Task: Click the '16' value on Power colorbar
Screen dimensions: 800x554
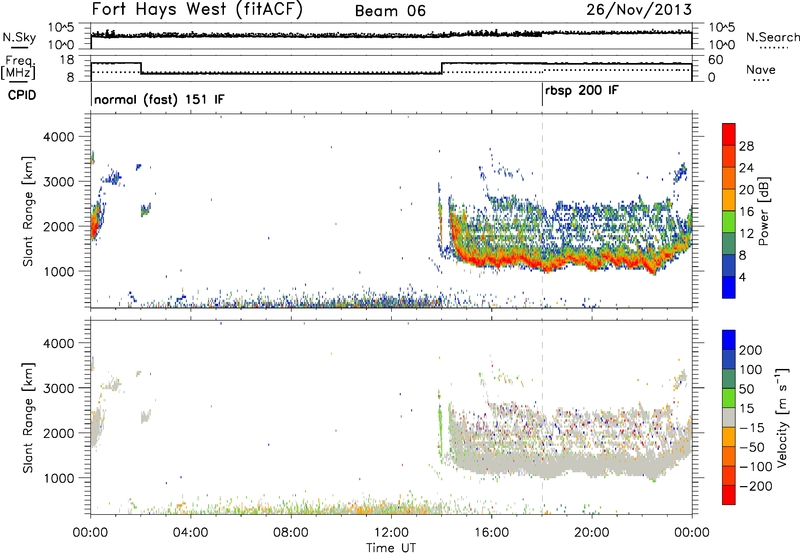Action: 746,212
